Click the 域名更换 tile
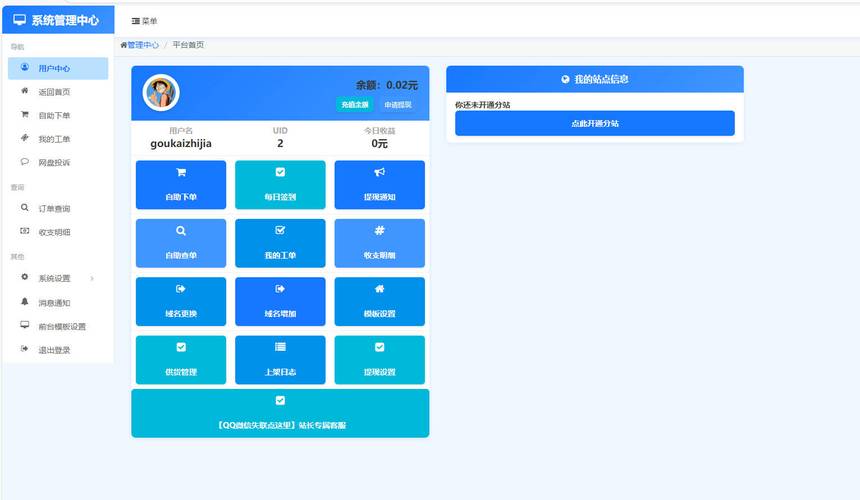The height and width of the screenshot is (500, 860). (x=180, y=301)
